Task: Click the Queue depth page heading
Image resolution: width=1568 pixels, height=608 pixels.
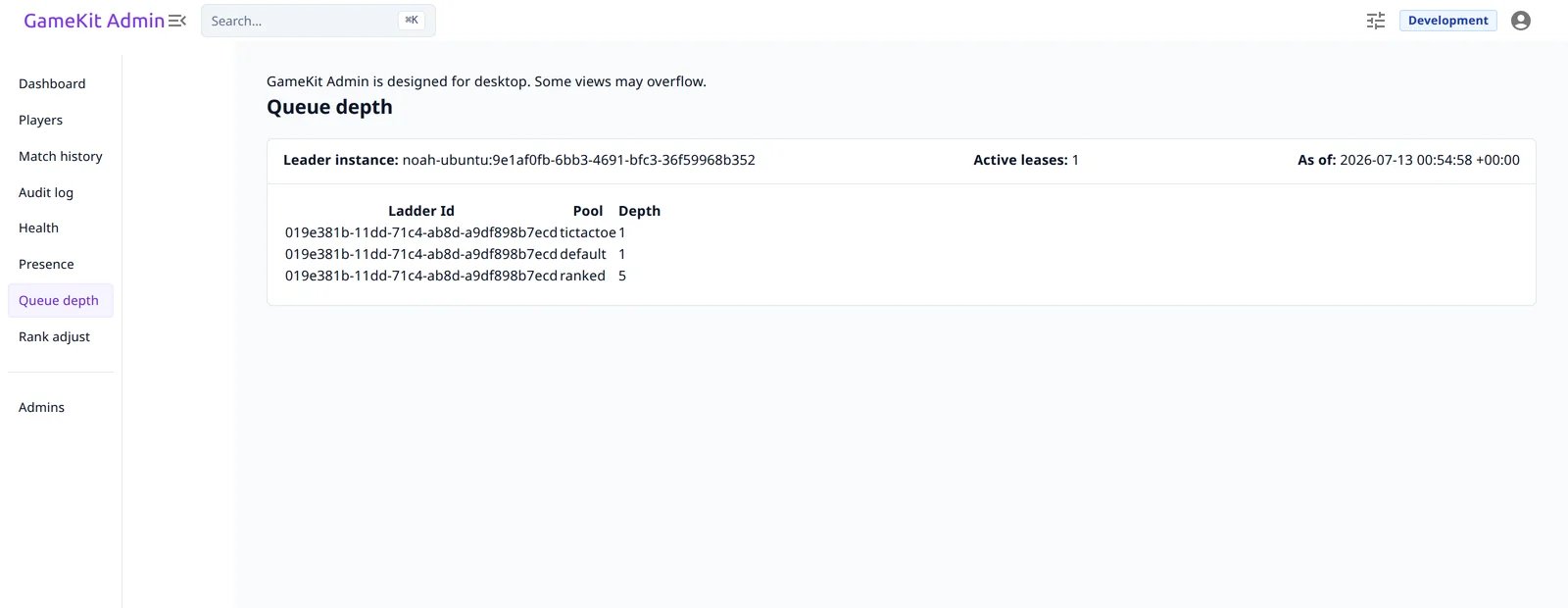Action: [x=329, y=107]
